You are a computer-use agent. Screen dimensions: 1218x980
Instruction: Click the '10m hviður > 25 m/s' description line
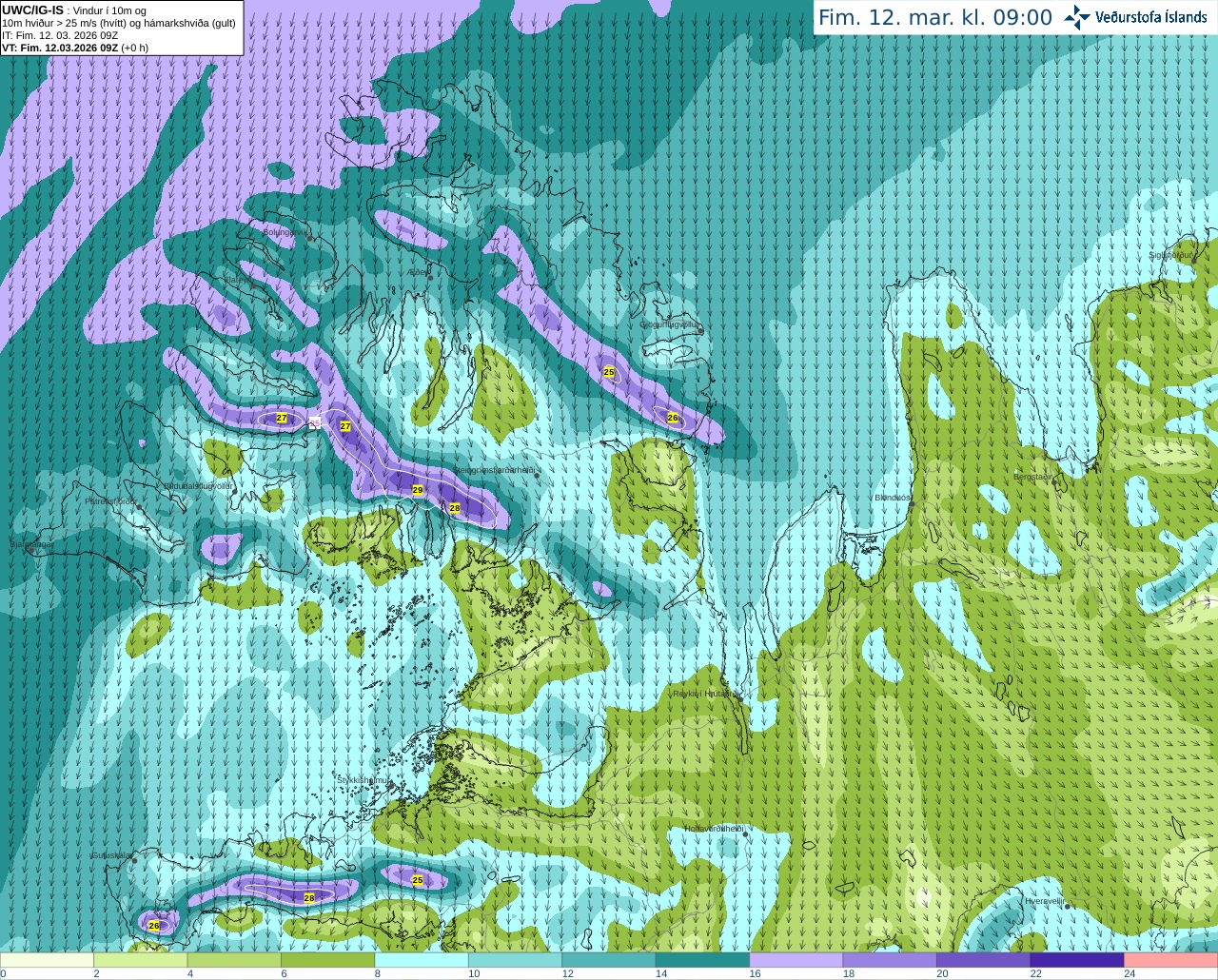pyautogui.click(x=119, y=23)
